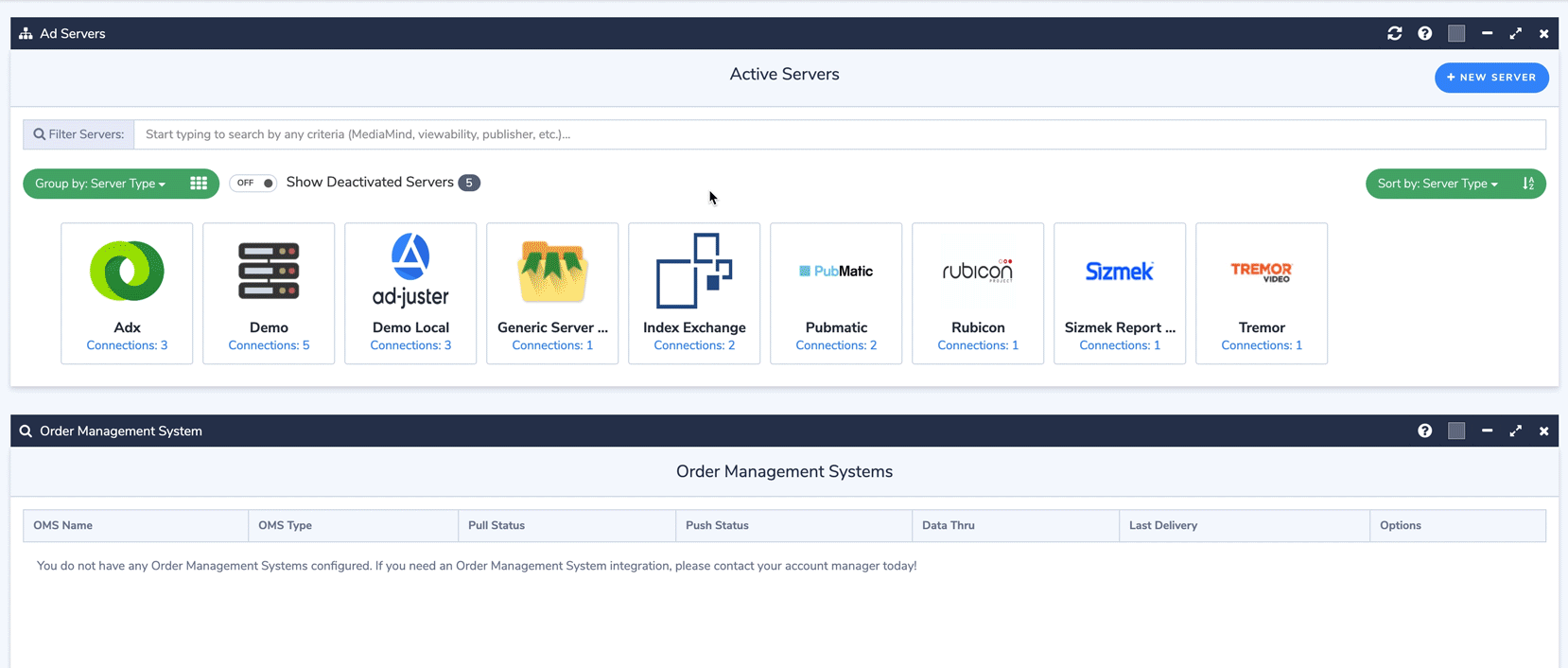
Task: Sort by OMS Type column header
Action: [354, 525]
